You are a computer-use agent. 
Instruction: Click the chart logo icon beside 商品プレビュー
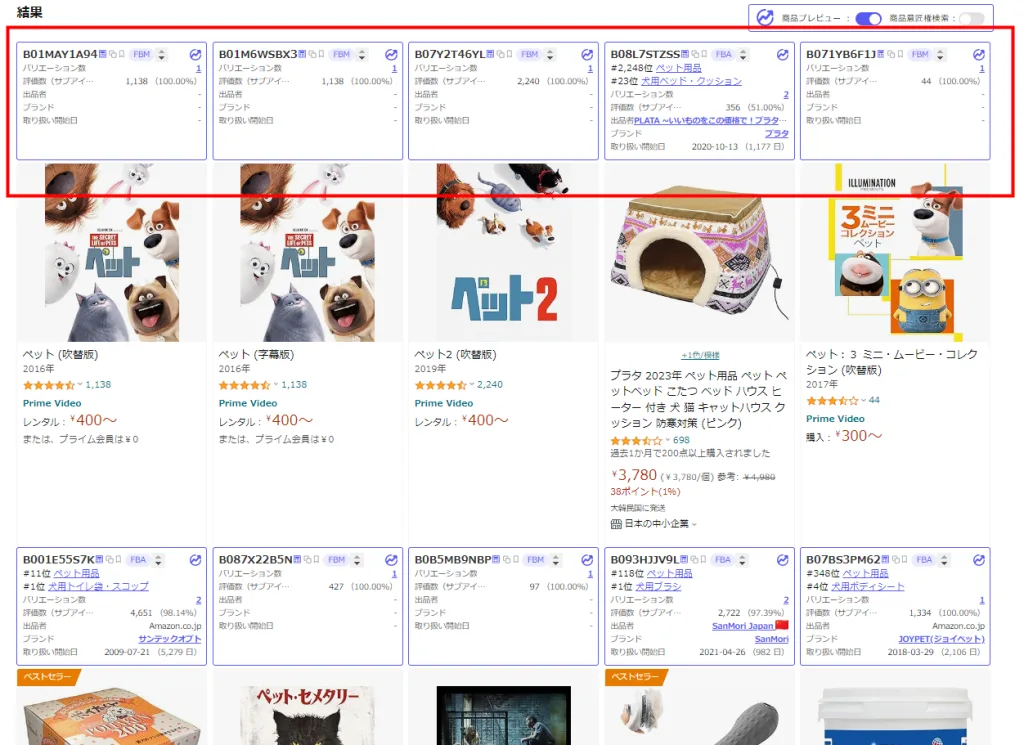pyautogui.click(x=765, y=18)
